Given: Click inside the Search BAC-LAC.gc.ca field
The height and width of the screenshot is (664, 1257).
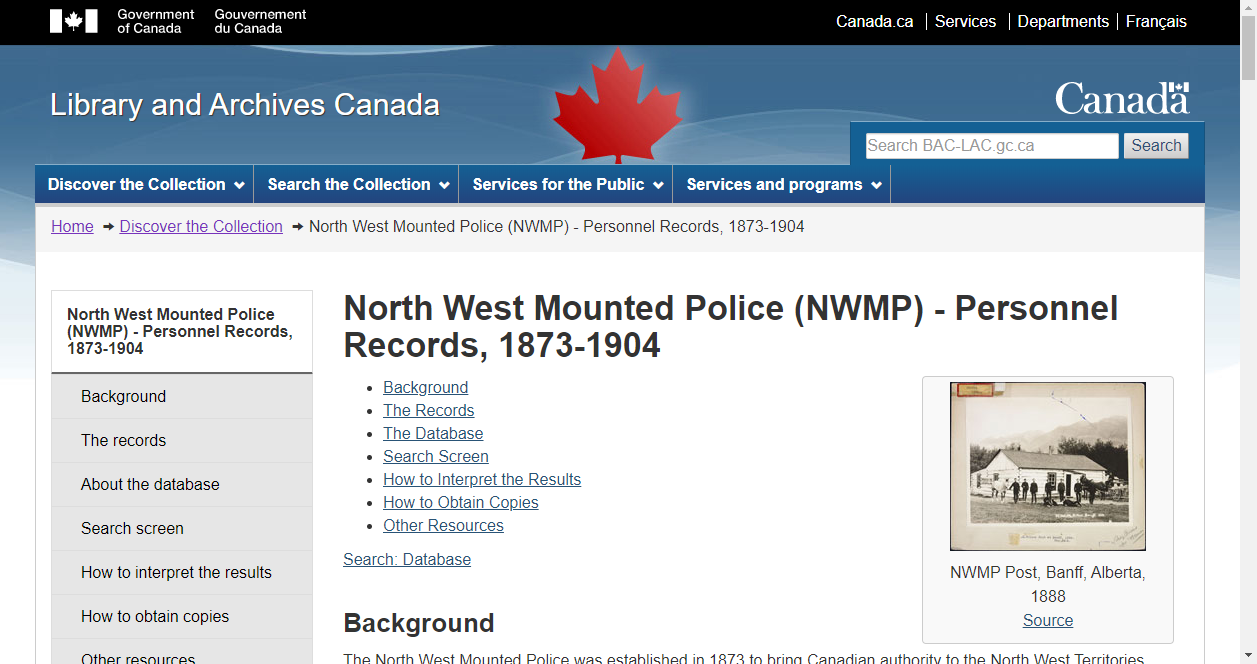Looking at the screenshot, I should click(x=991, y=146).
